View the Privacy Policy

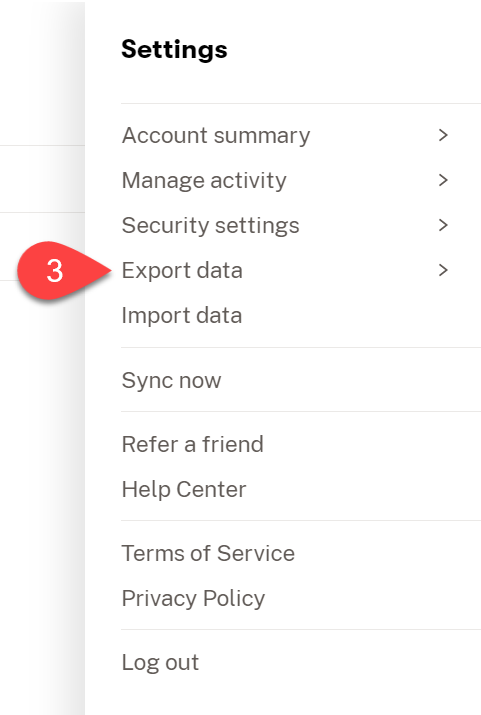tap(193, 598)
